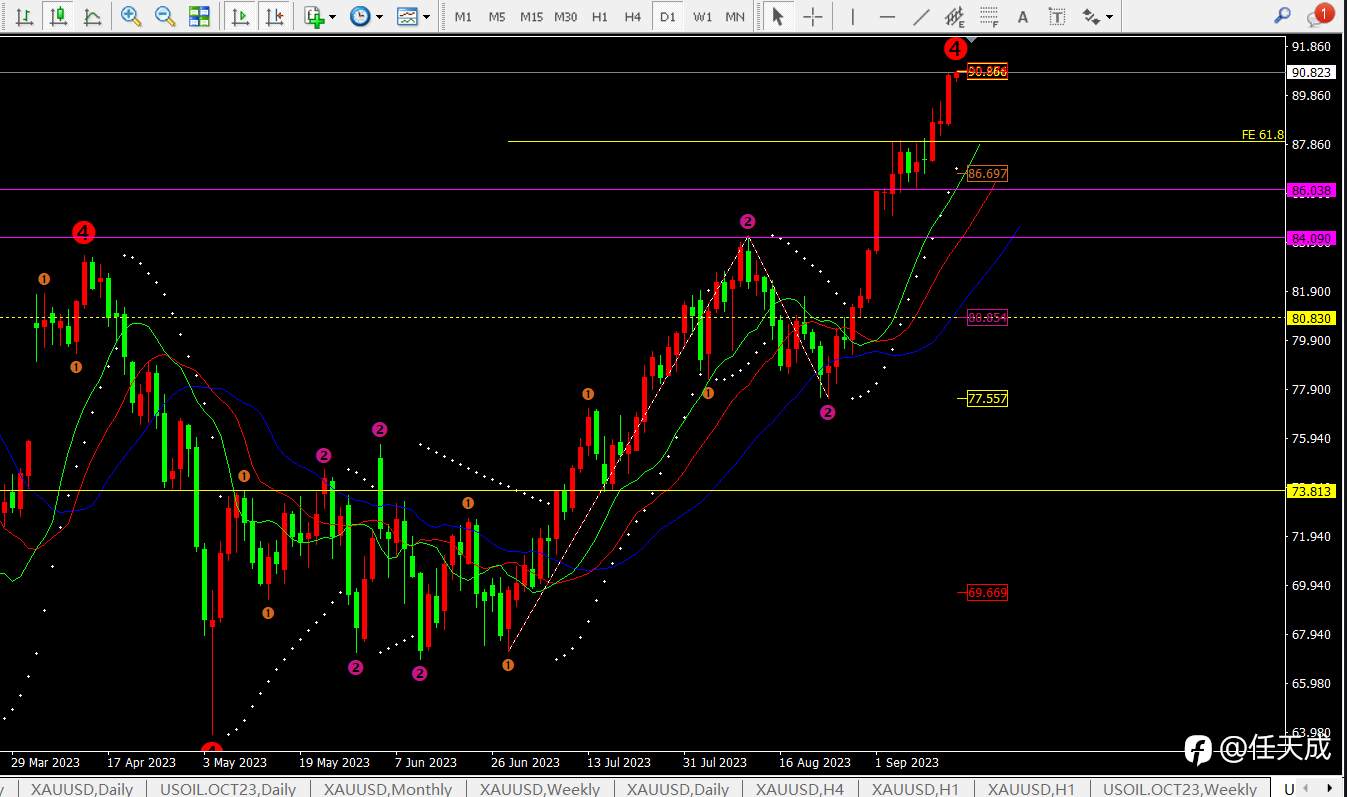
Task: Select red wave marker 4 near April high
Action: click(83, 233)
